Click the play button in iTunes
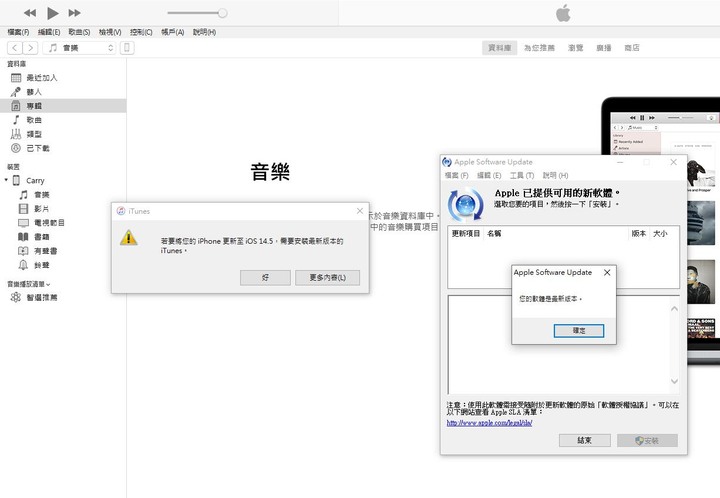 [x=53, y=13]
